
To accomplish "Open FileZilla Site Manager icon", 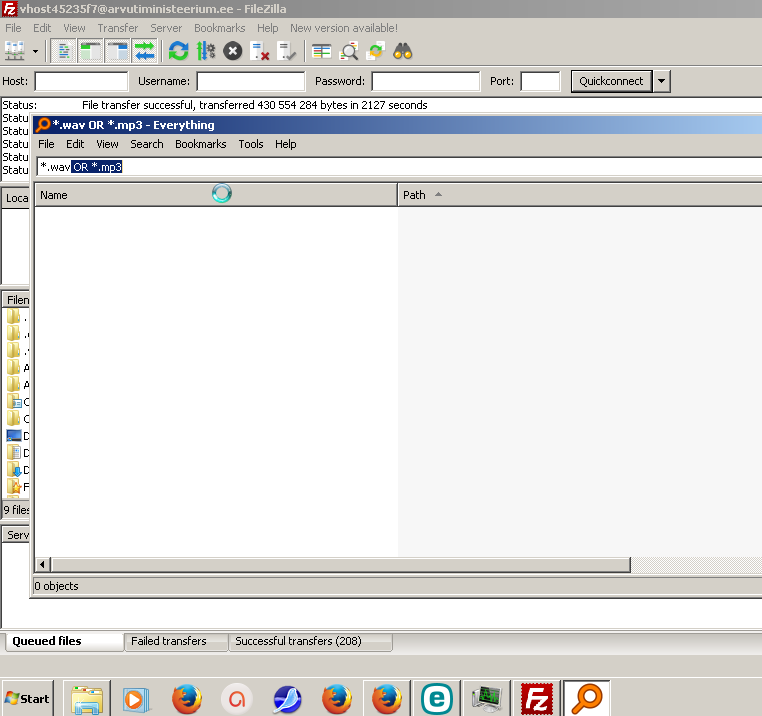I will coord(15,51).
